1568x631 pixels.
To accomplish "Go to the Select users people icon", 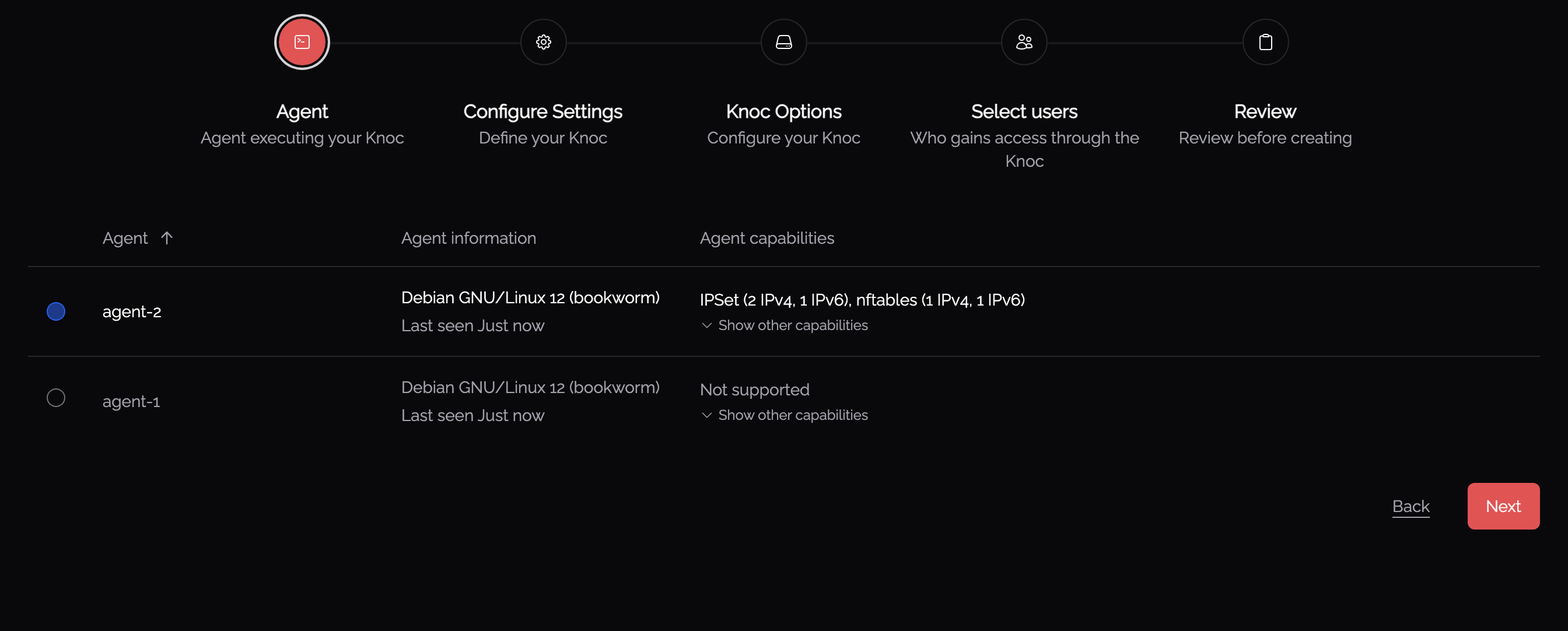I will 1024,42.
